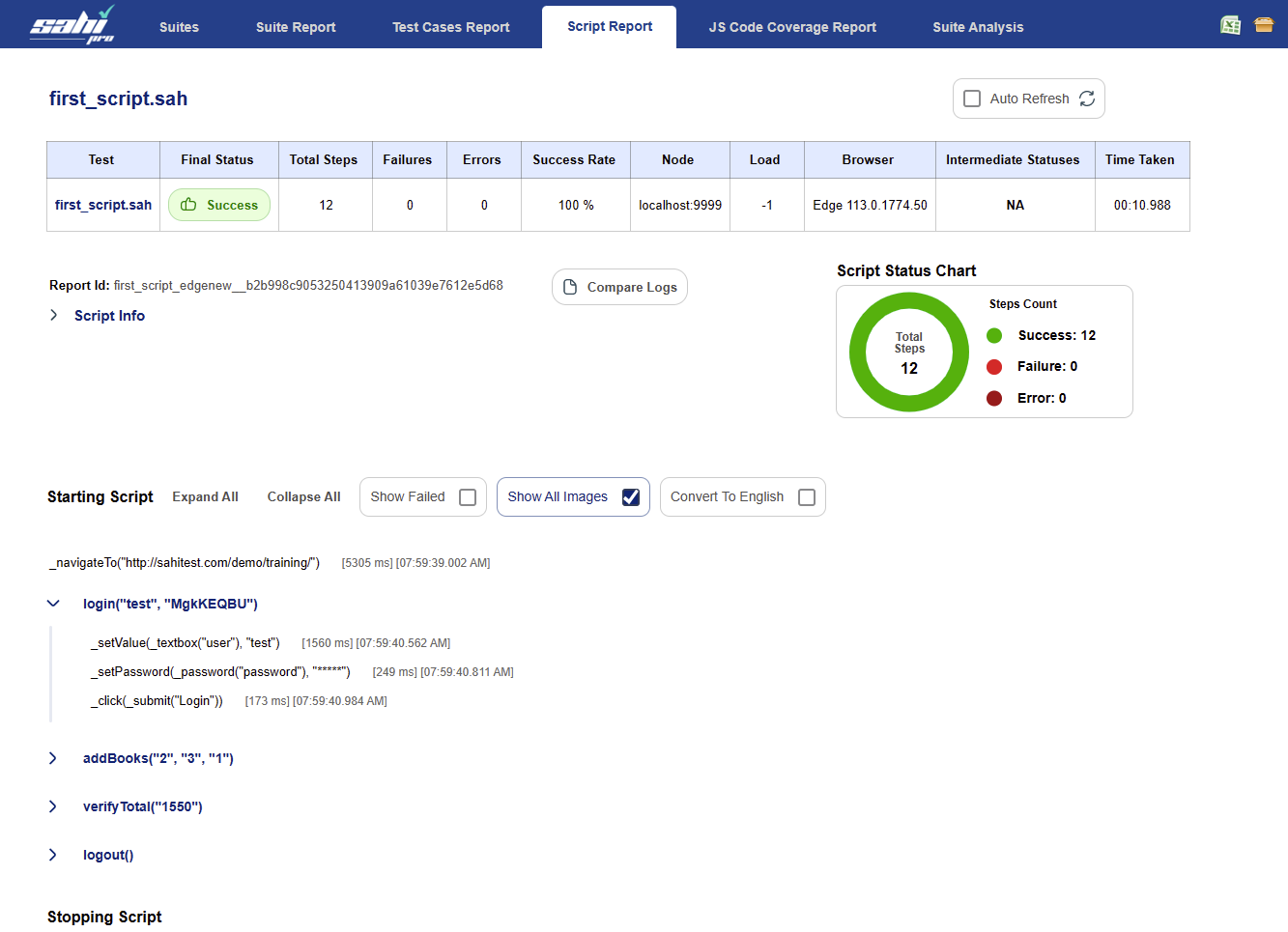This screenshot has width=1288, height=932.
Task: Expand the addBooks step group
Action: click(53, 758)
